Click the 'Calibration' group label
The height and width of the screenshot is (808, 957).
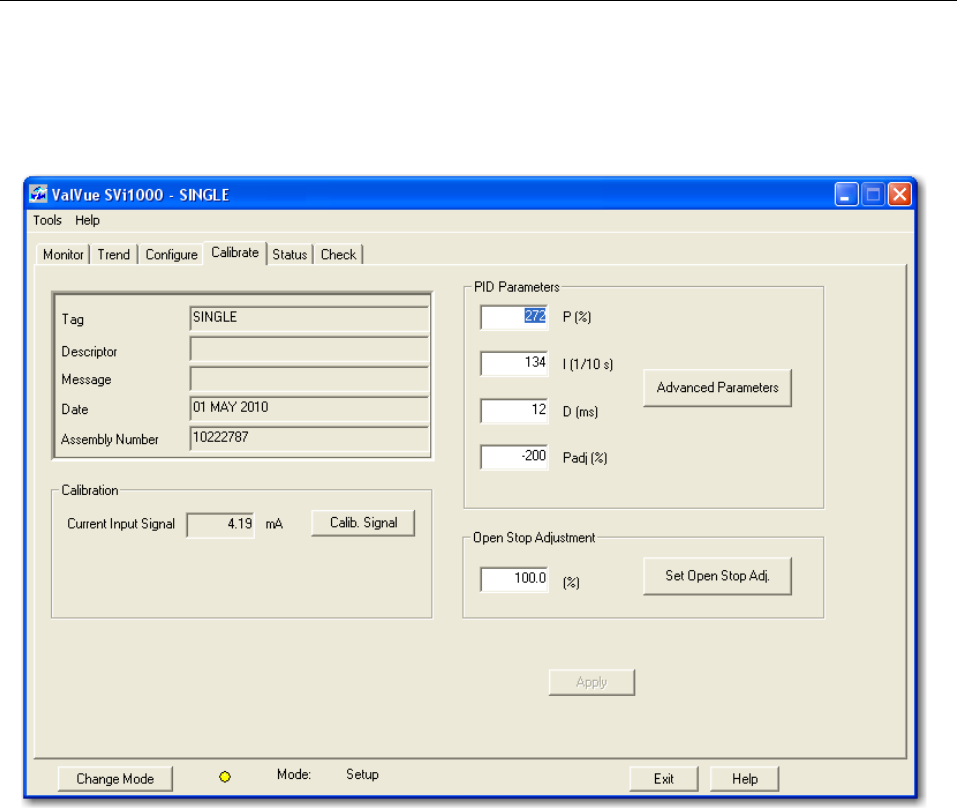(90, 490)
